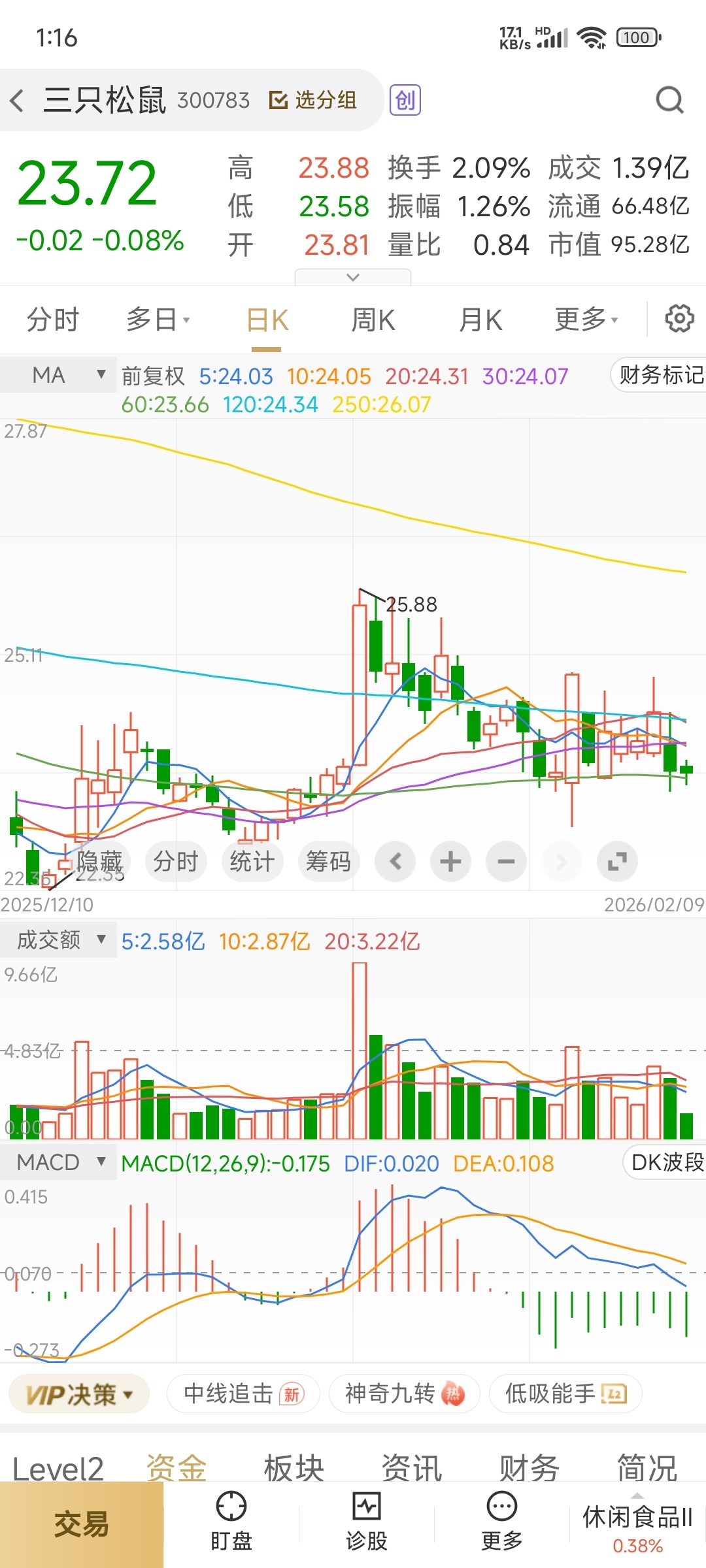
Task: Switch to 分时 chart tab
Action: point(52,319)
